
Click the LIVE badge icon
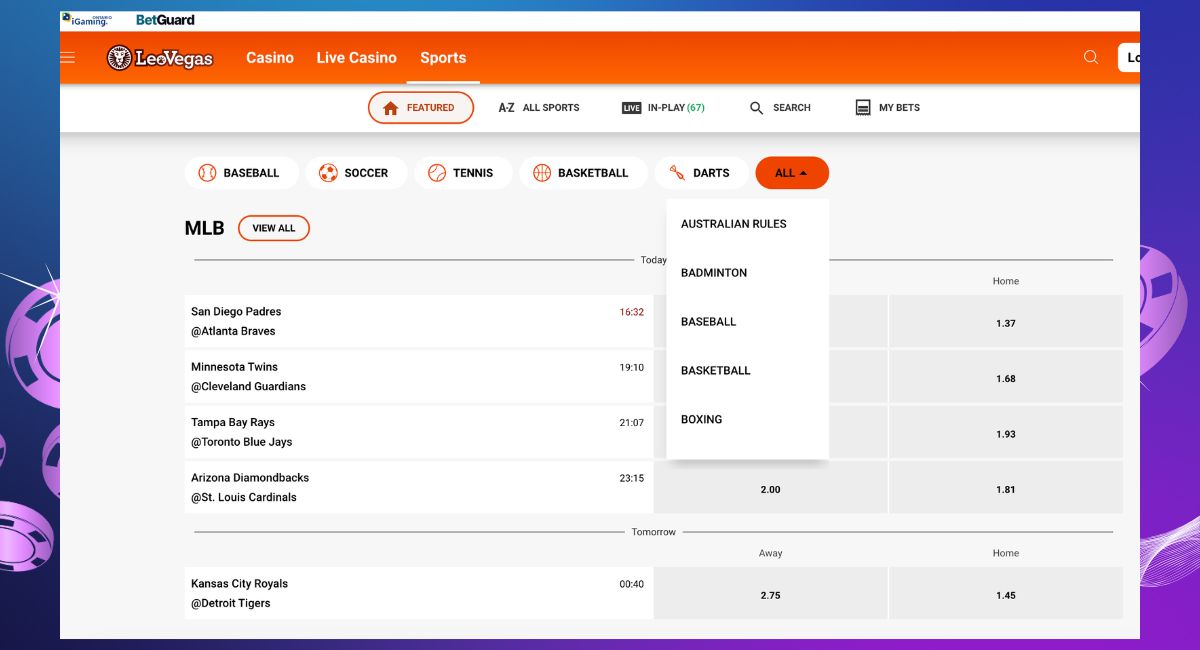[x=631, y=108]
